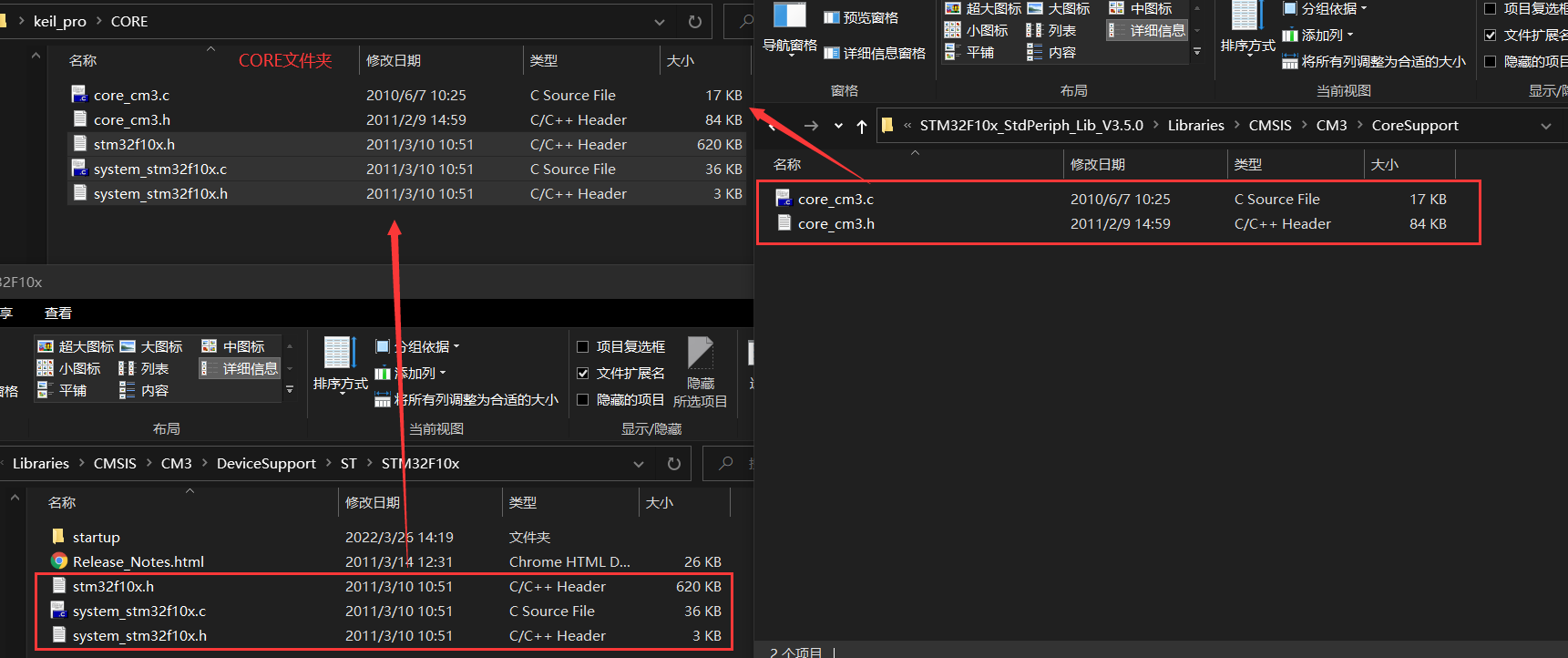Select Content view (内容) in STM32F10x window ribbon
The image size is (1568, 658).
click(x=144, y=390)
